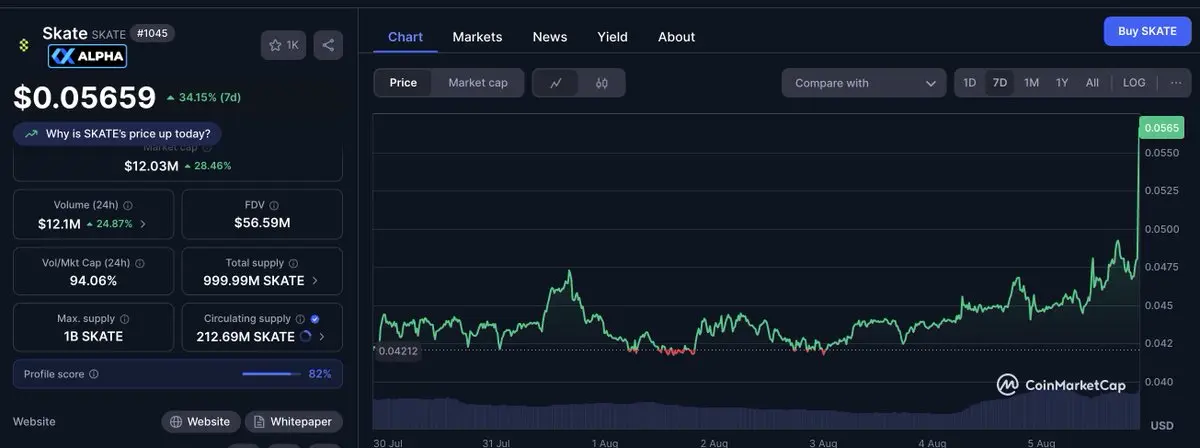Image resolution: width=1200 pixels, height=448 pixels.
Task: Click the 94.06% Vol/Mkt Cap value
Action: [93, 280]
